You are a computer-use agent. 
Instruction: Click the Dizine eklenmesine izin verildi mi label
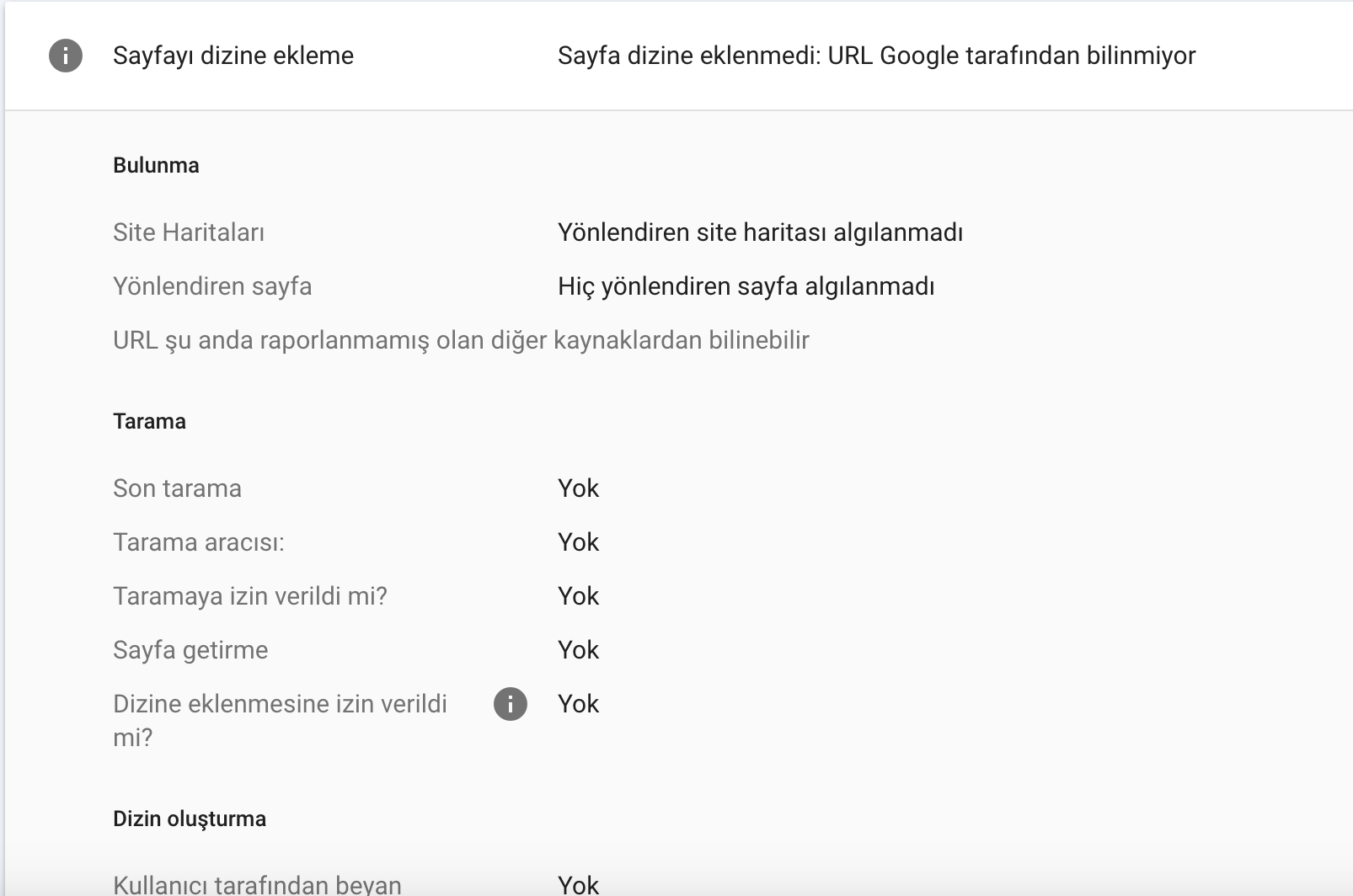(280, 721)
